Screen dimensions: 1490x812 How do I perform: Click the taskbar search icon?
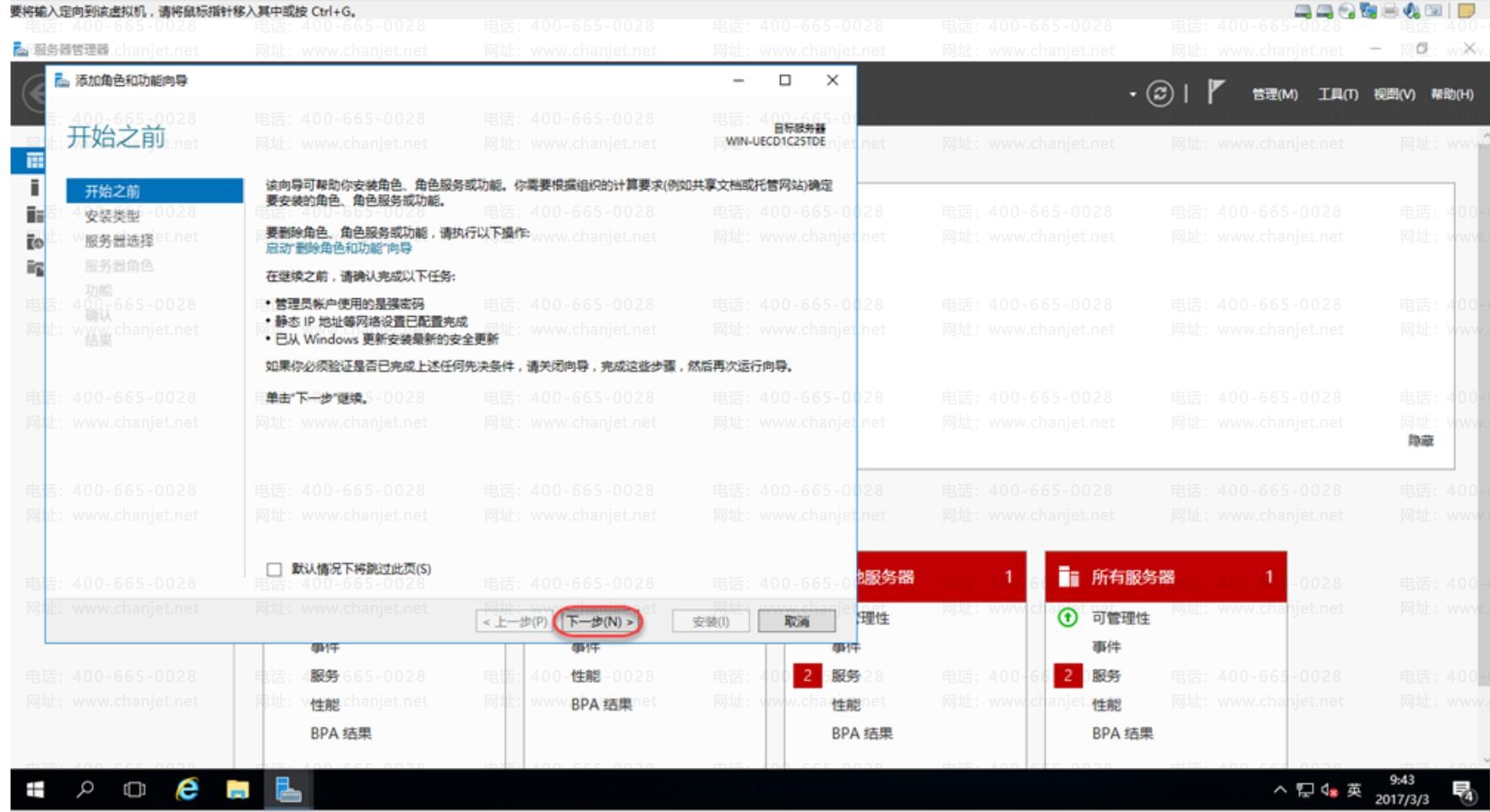85,790
